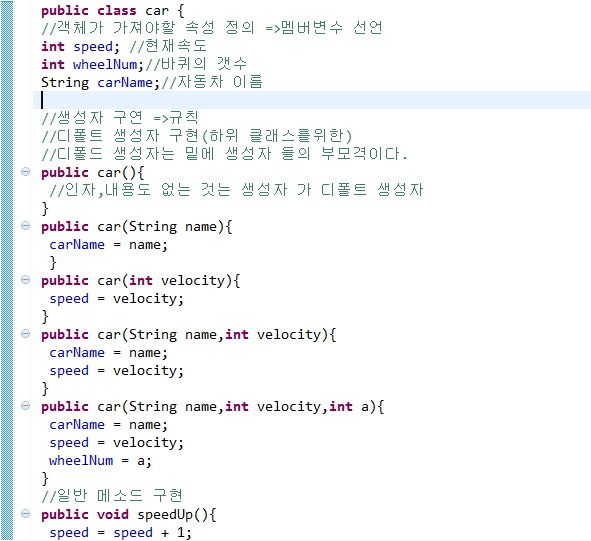Click the comment '//객체가 가져야할 속성 정의'
The height and width of the screenshot is (541, 591).
[212, 28]
